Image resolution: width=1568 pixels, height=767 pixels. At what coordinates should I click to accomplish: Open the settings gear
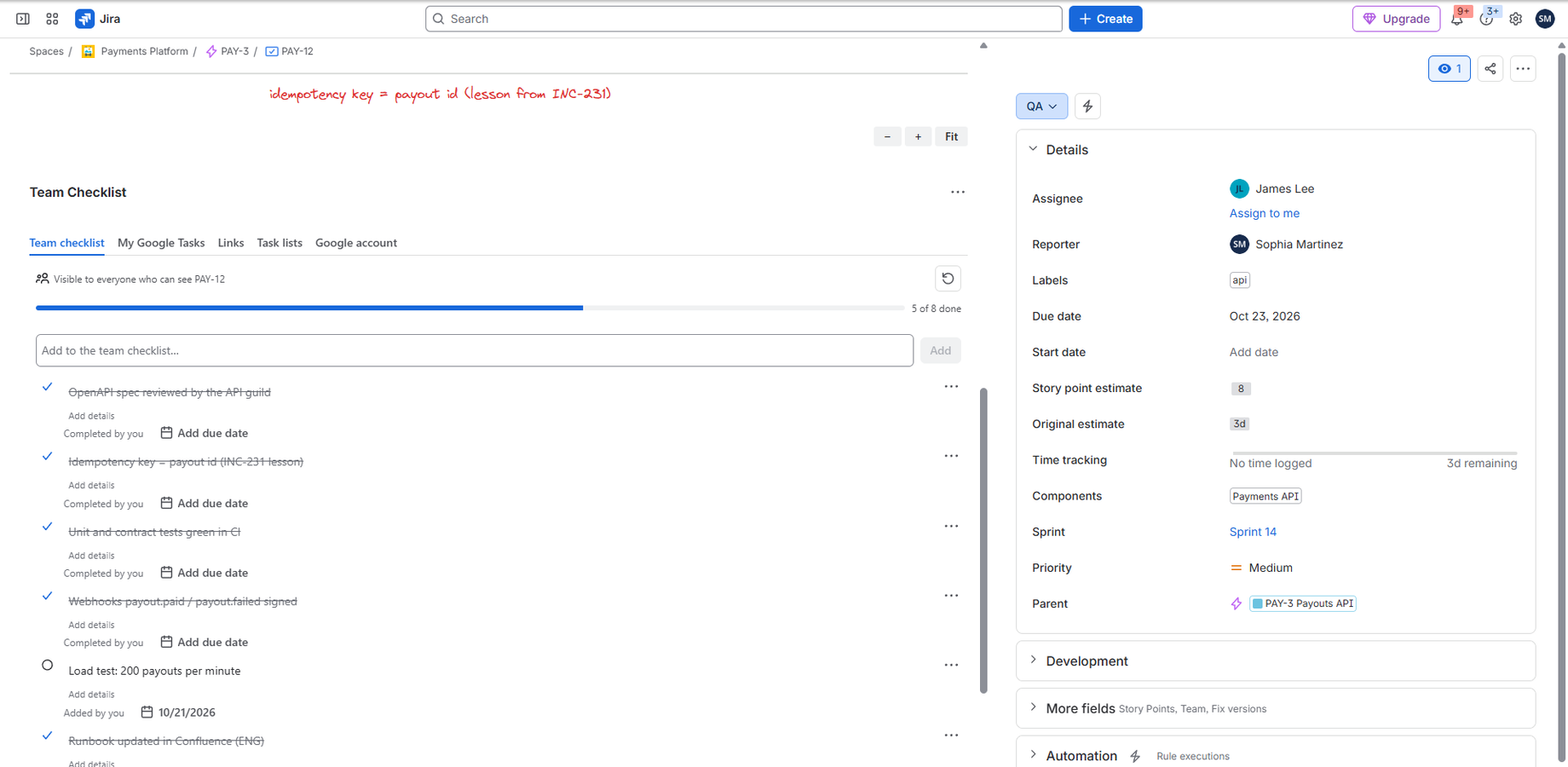click(1515, 19)
